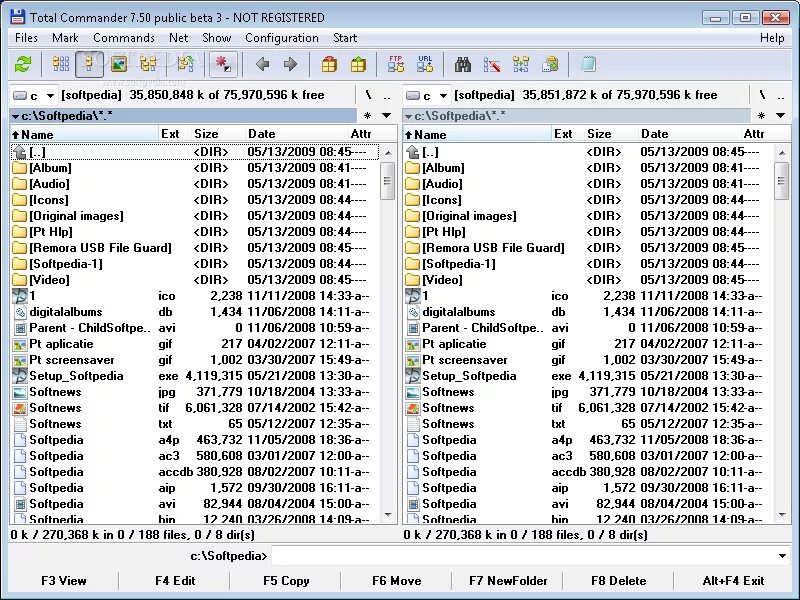Open left panel directory hotlist asterisk
Screen dimensions: 800x600
(x=367, y=116)
